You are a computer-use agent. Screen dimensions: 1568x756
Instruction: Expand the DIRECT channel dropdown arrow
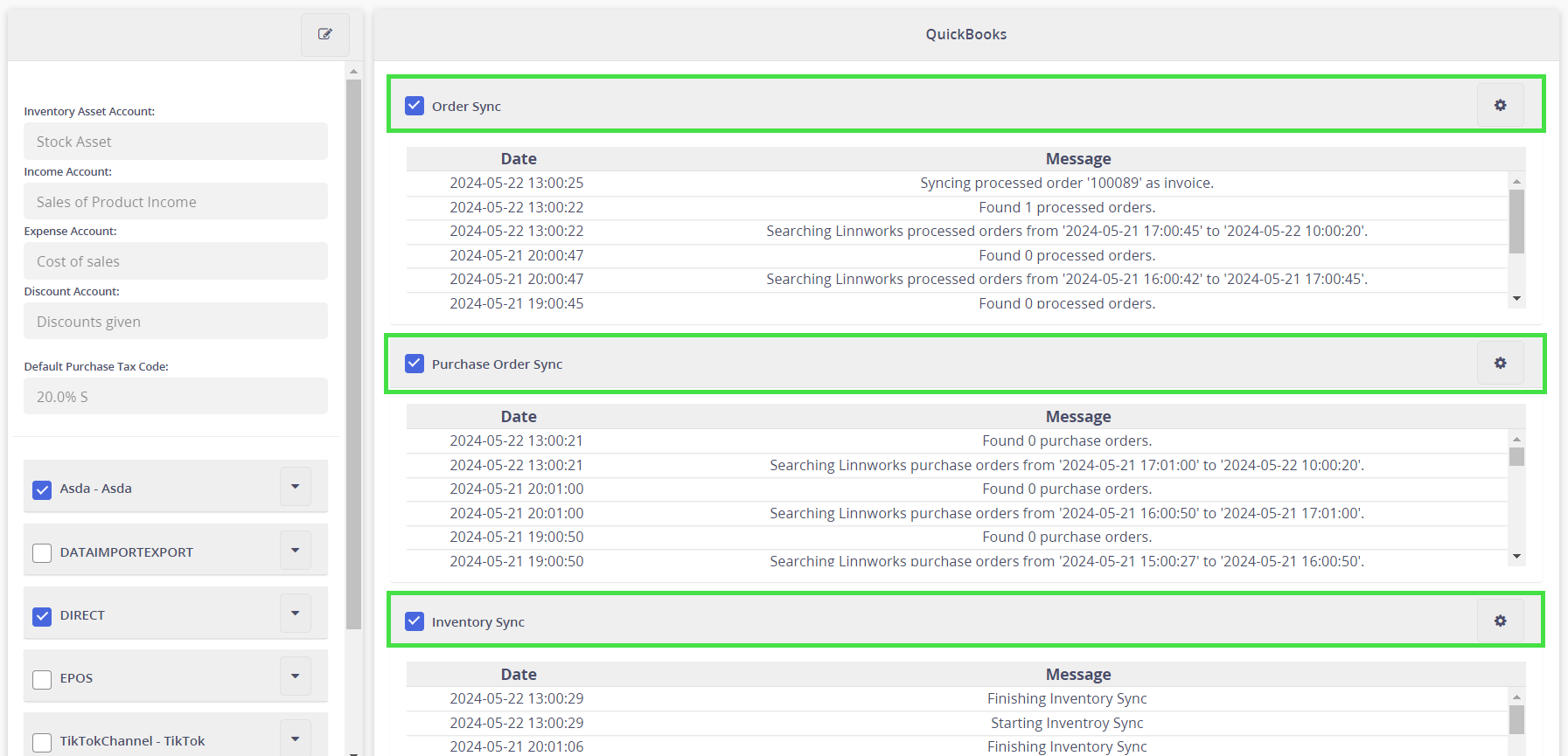(x=296, y=614)
